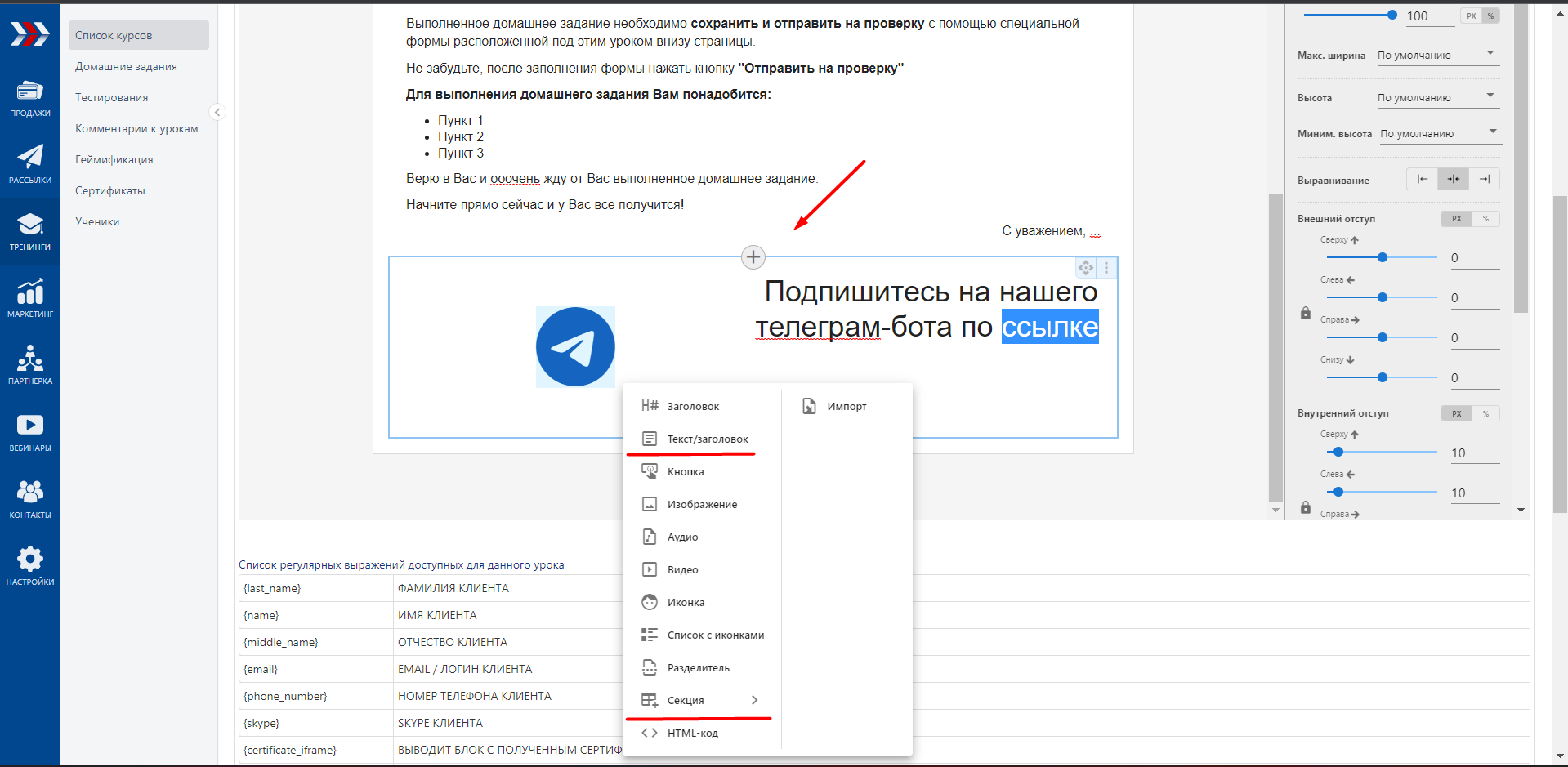Screen dimensions: 1568x767
Task: Click the Внутренний отступ Сверху value field
Action: [x=1473, y=453]
